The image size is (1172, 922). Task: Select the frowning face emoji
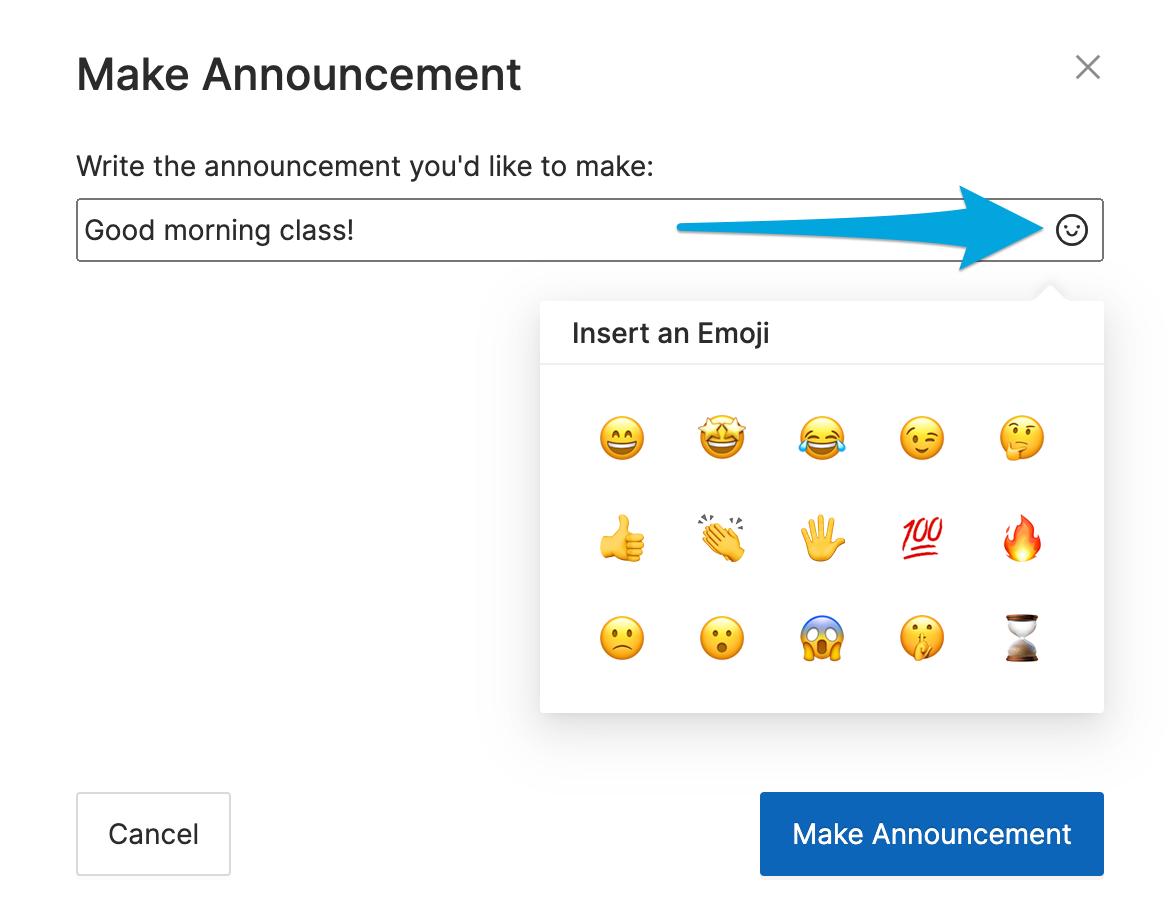pyautogui.click(x=622, y=638)
